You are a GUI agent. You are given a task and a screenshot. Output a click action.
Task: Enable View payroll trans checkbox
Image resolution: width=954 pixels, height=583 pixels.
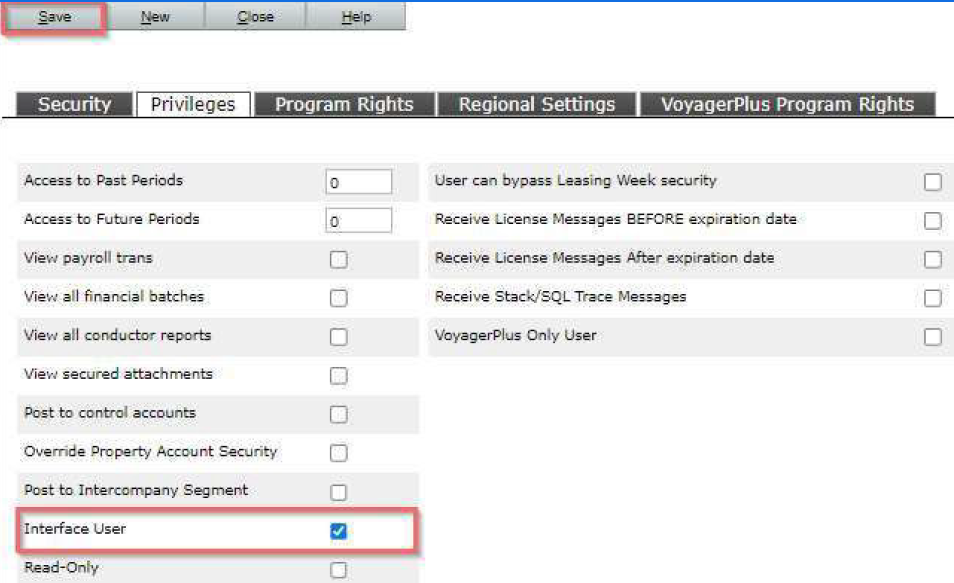pyautogui.click(x=339, y=260)
